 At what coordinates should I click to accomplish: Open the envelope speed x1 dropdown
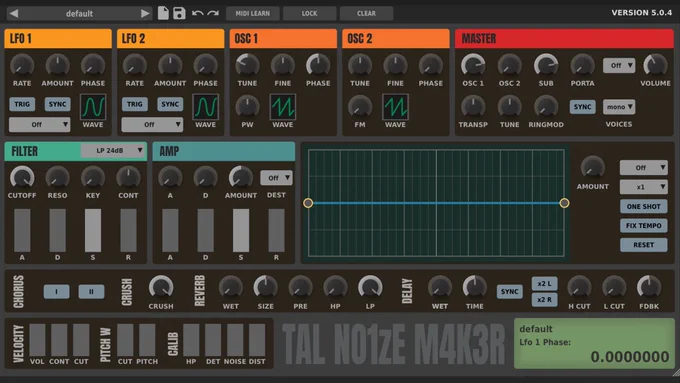click(644, 187)
